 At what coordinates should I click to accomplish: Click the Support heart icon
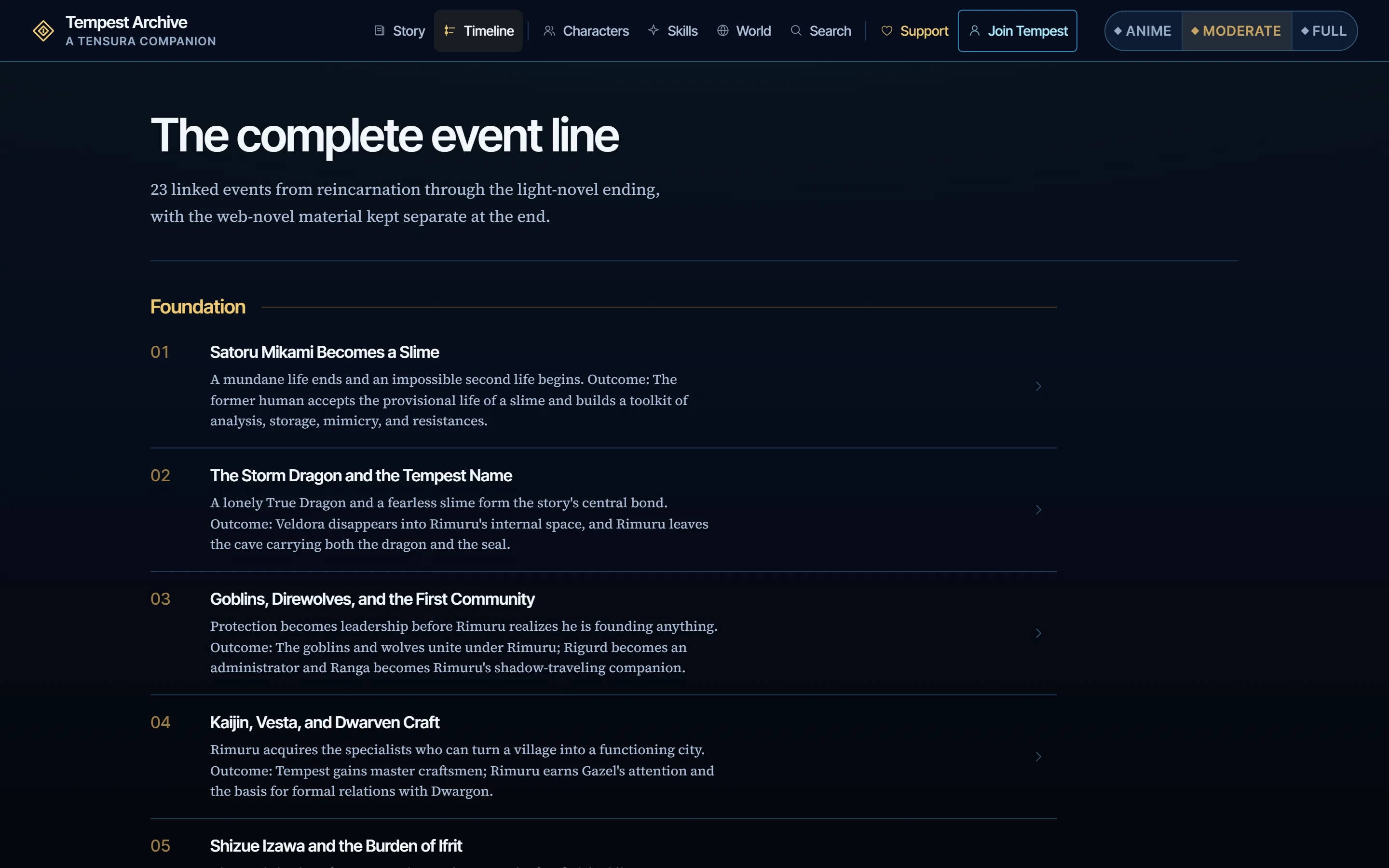[x=887, y=30]
